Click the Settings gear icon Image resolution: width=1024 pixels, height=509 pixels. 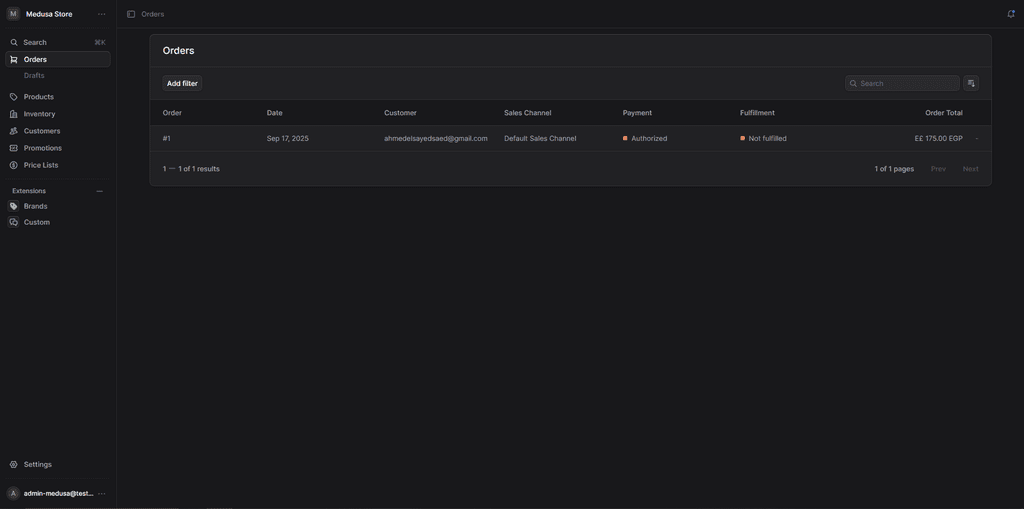pyautogui.click(x=14, y=465)
